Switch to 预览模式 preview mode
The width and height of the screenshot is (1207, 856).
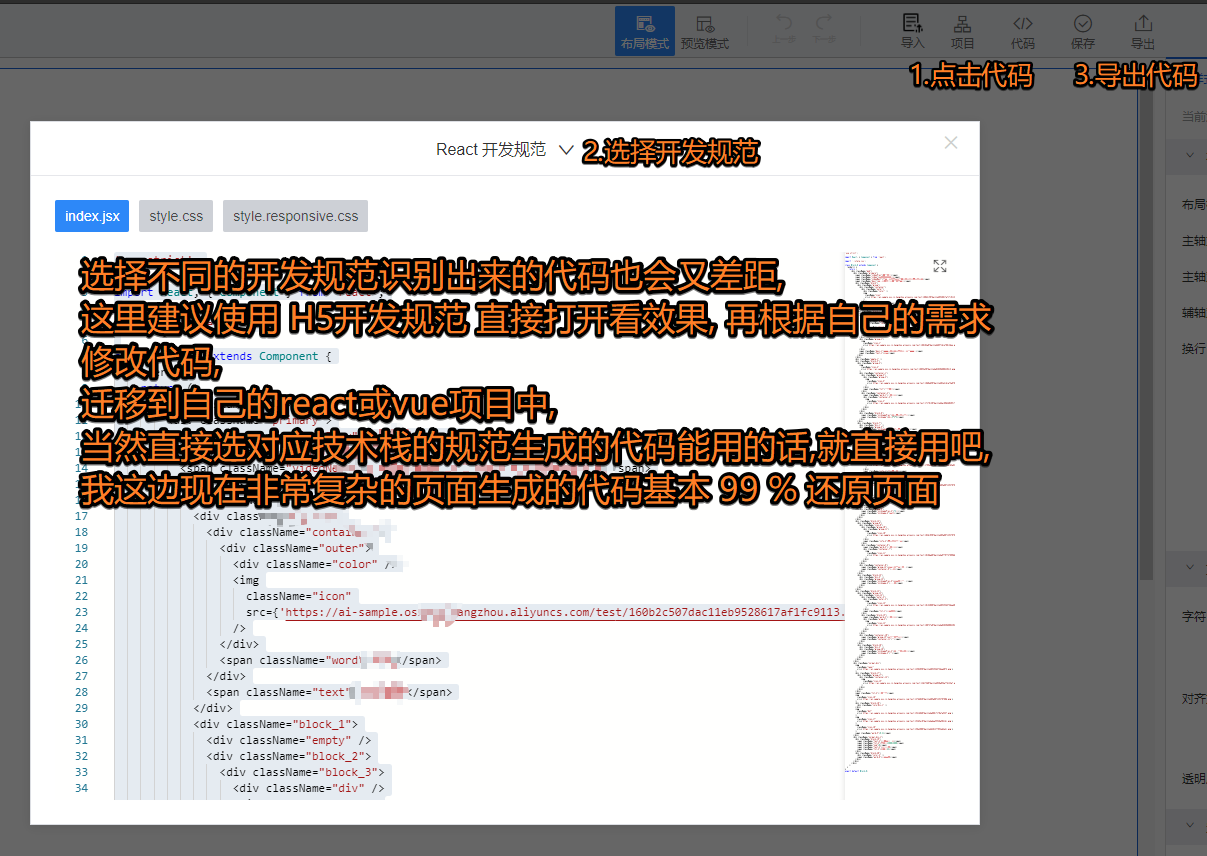point(705,31)
